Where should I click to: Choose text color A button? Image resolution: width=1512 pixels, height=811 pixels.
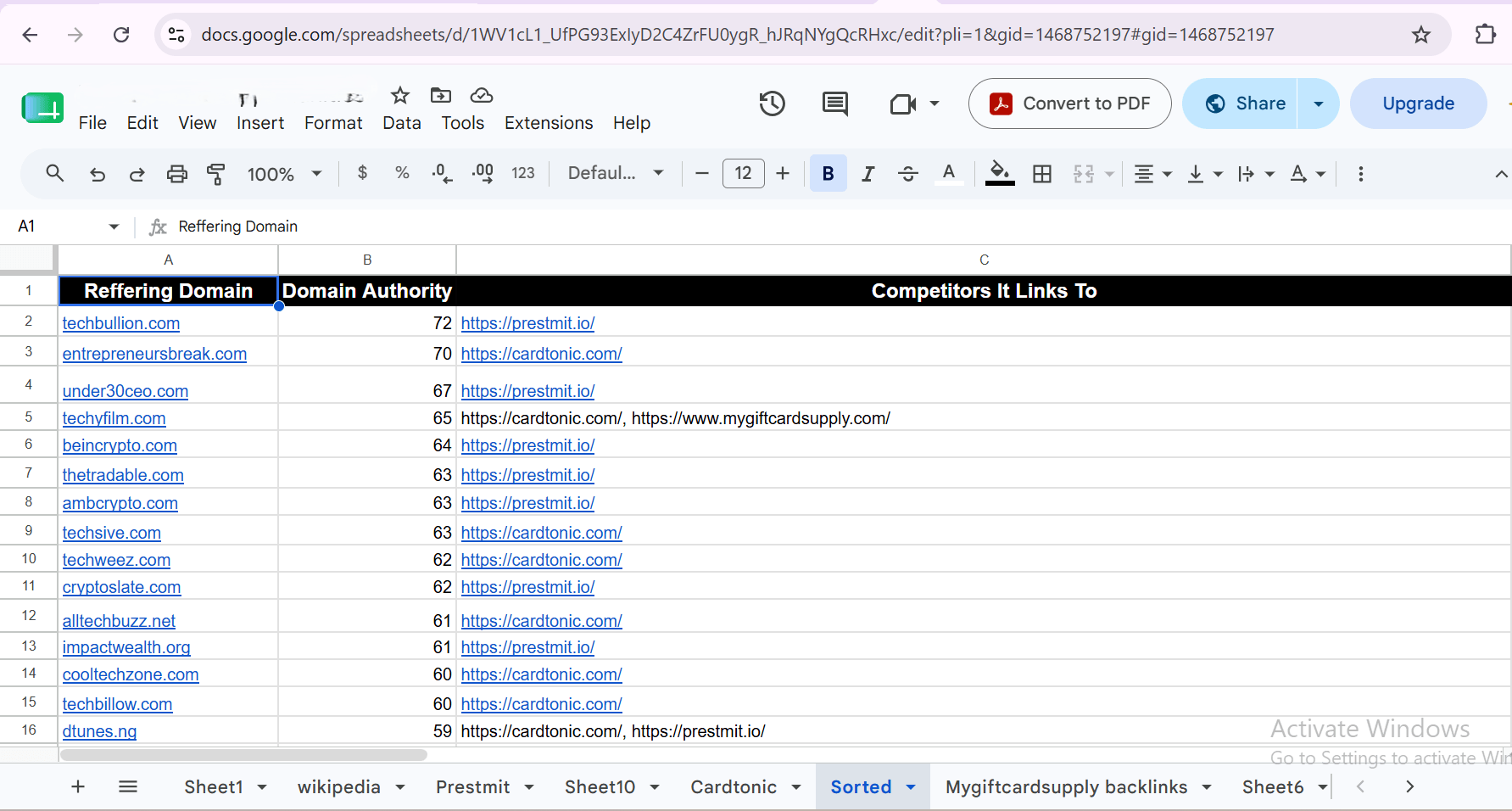(949, 174)
